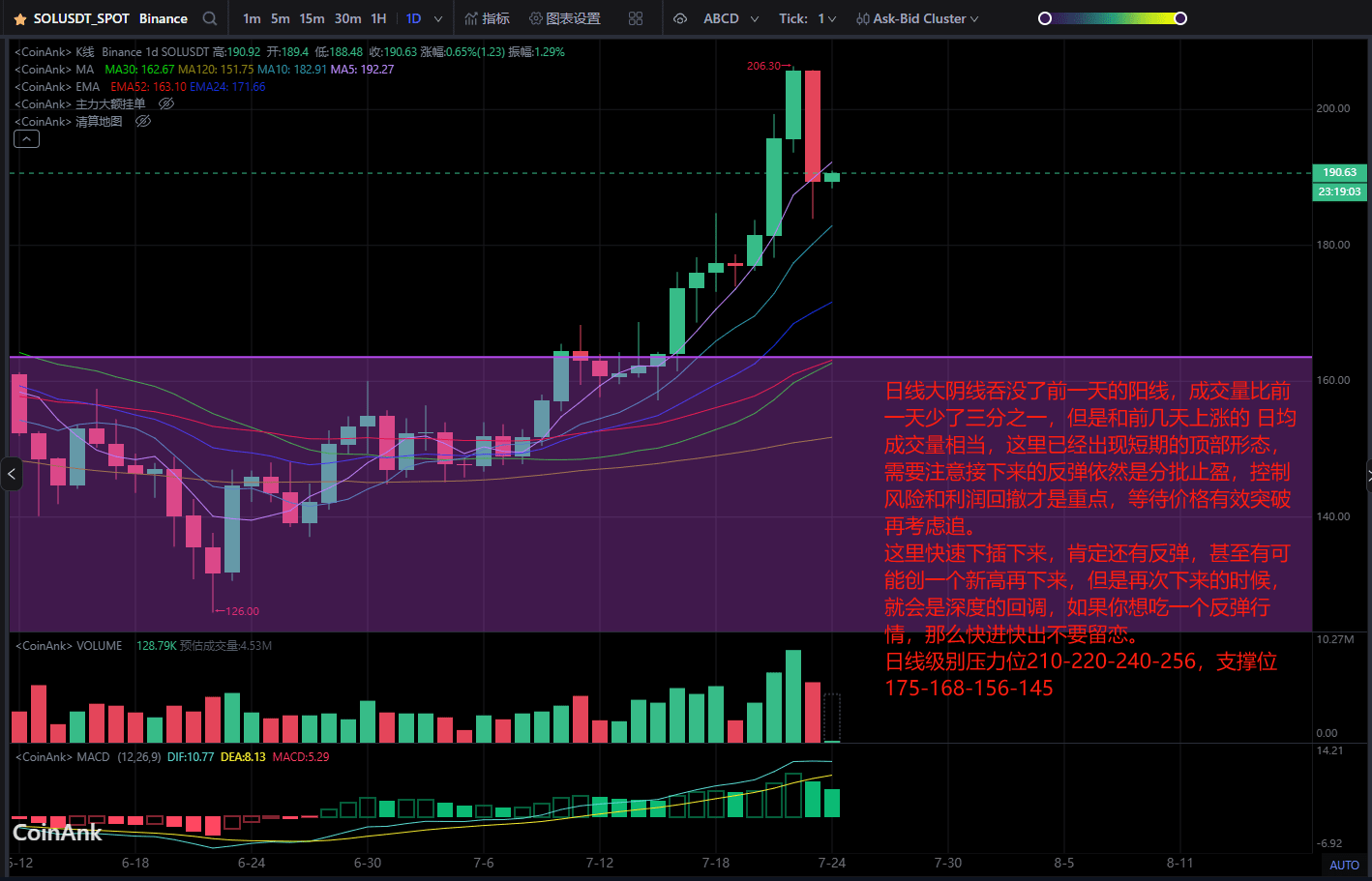The image size is (1372, 881).
Task: Expand the more timeframes dropdown arrow
Action: pos(438,18)
